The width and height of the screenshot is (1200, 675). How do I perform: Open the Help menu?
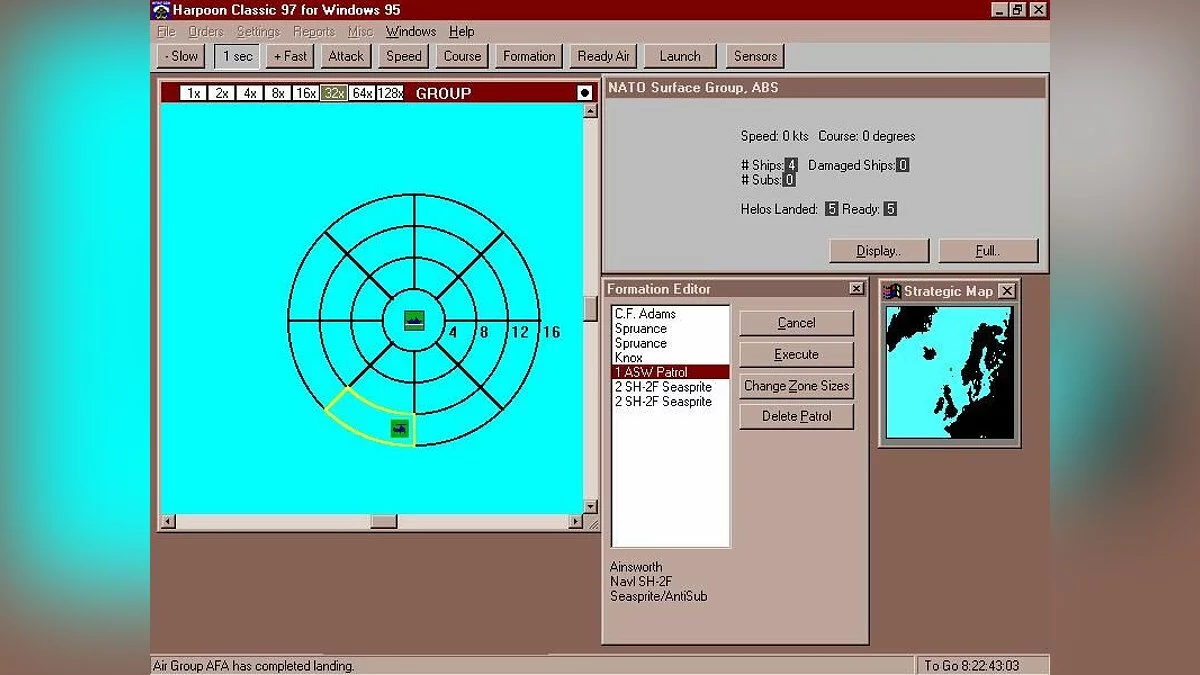462,32
